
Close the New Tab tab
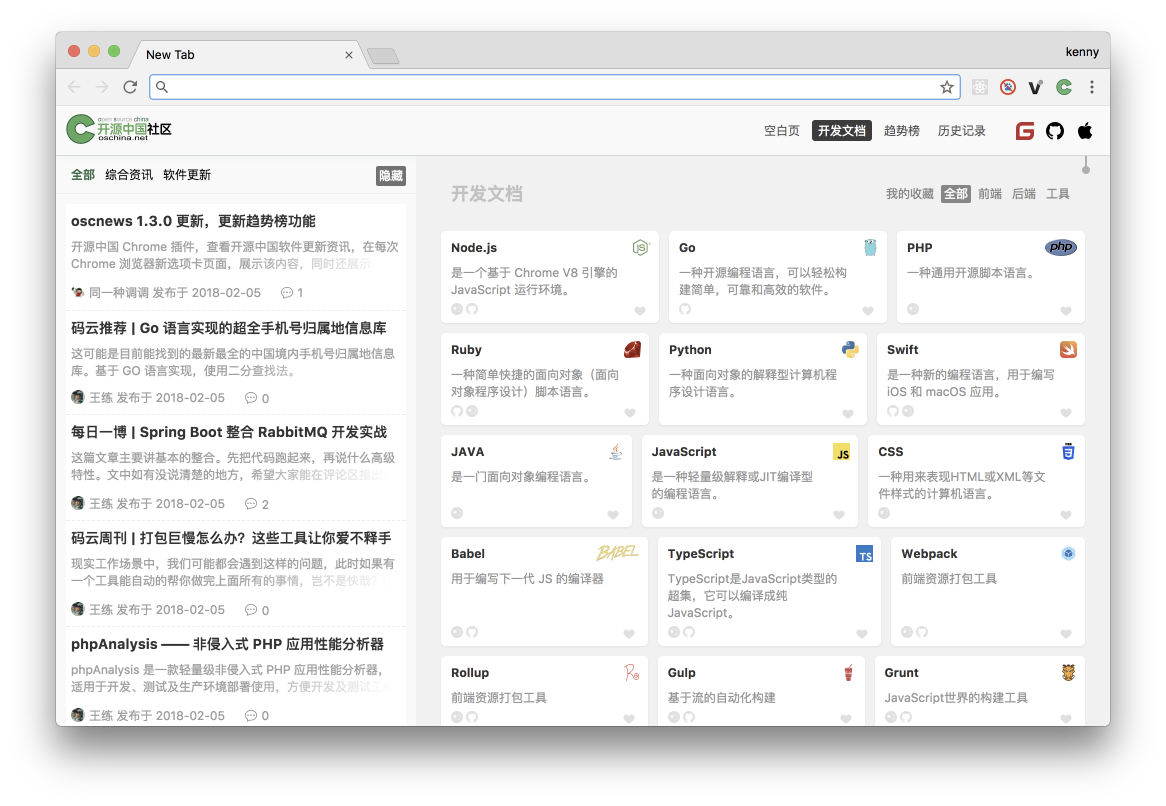click(x=349, y=55)
